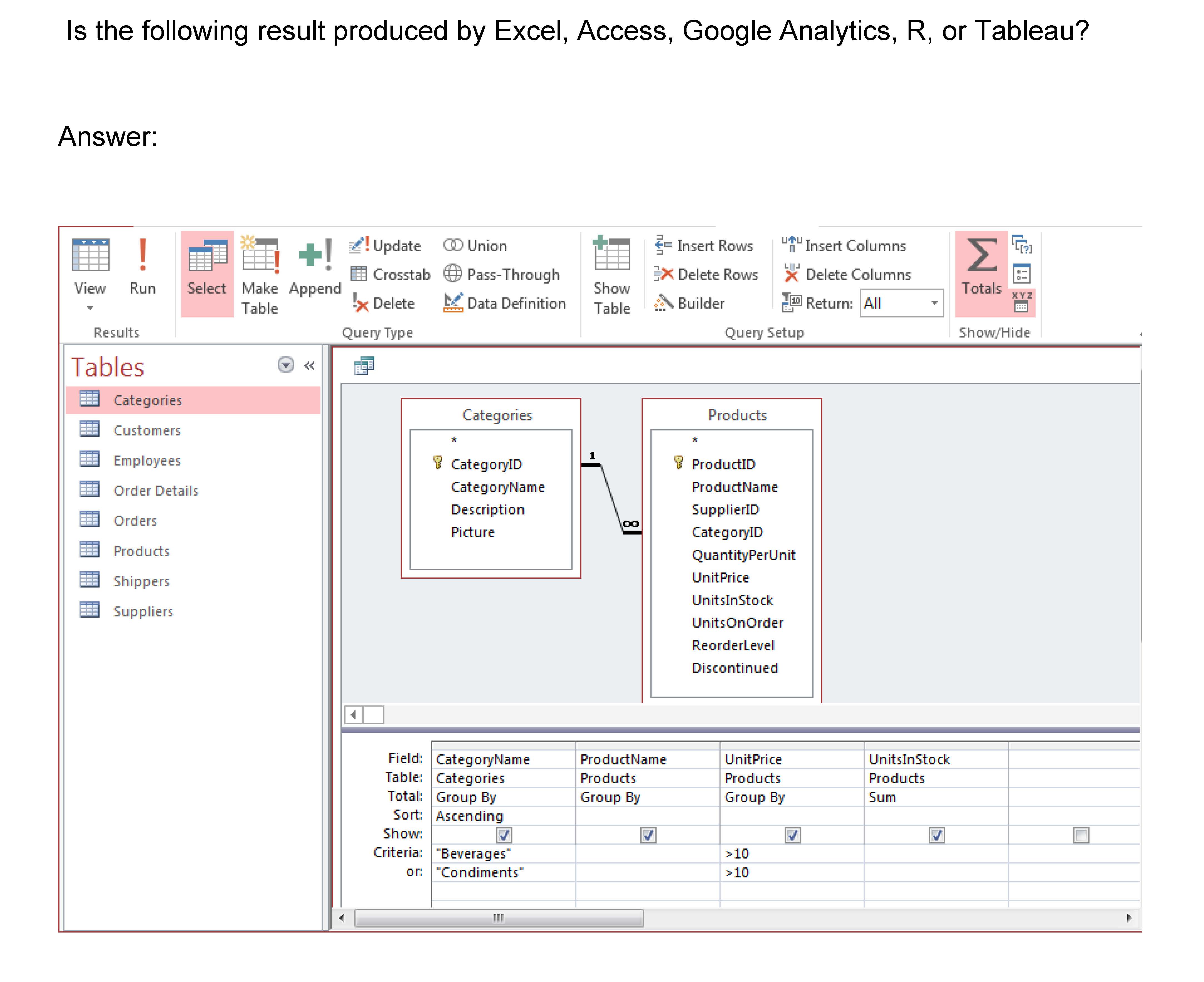This screenshot has width=1204, height=982.
Task: Open the expression Builder
Action: pos(689,303)
